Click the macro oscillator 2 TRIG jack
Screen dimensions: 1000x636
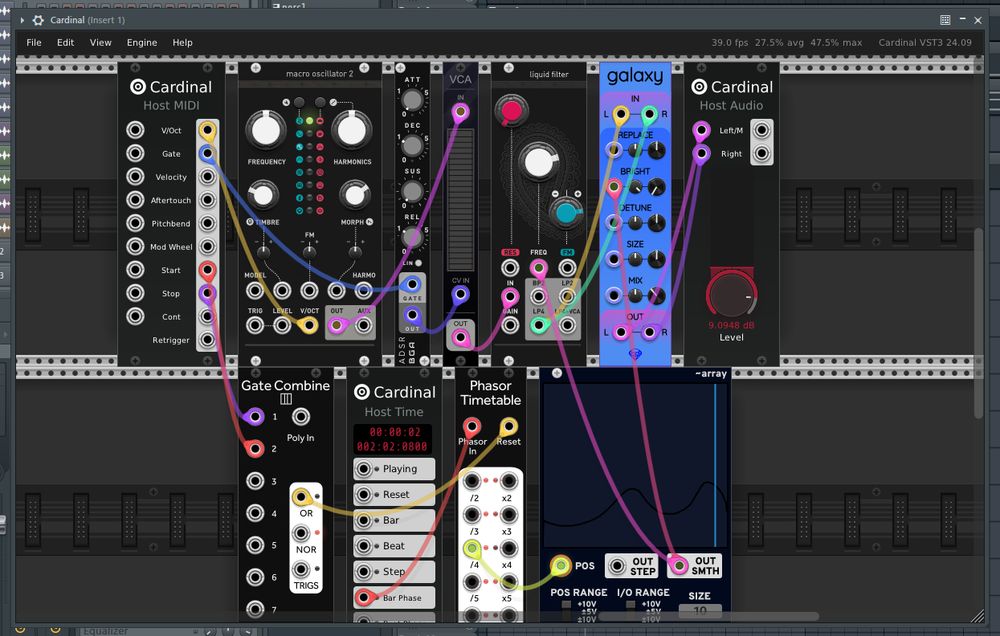255,325
